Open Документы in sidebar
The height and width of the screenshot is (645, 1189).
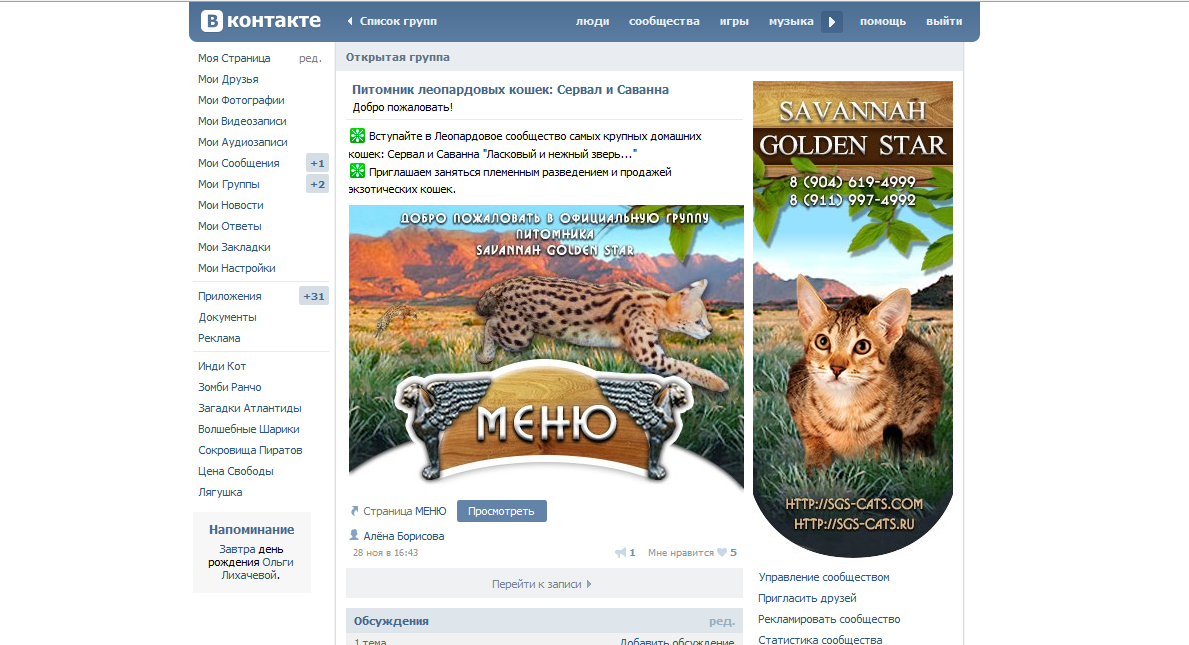pyautogui.click(x=227, y=318)
